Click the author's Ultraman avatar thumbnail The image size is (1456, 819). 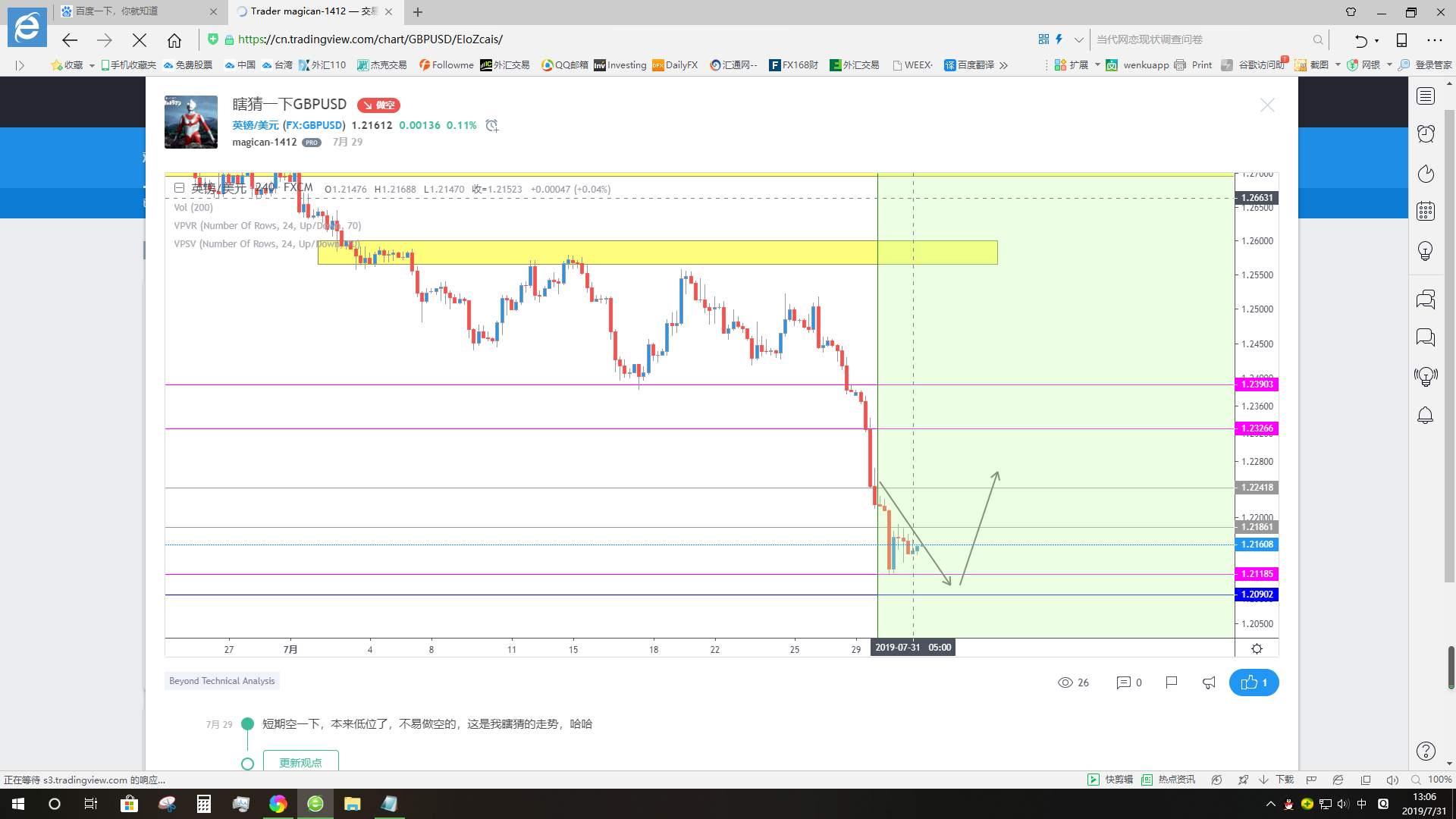pos(191,122)
